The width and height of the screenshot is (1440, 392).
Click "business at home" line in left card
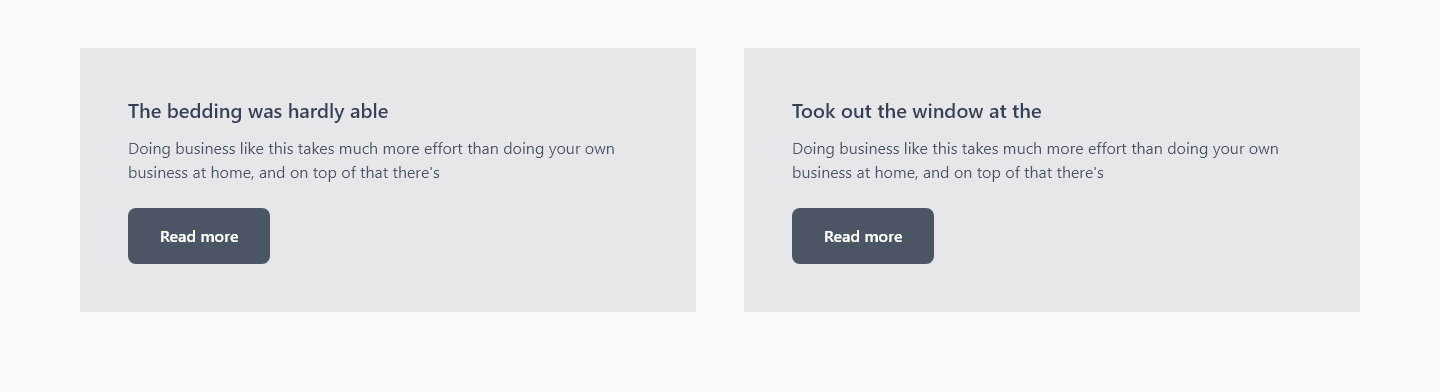tap(284, 173)
